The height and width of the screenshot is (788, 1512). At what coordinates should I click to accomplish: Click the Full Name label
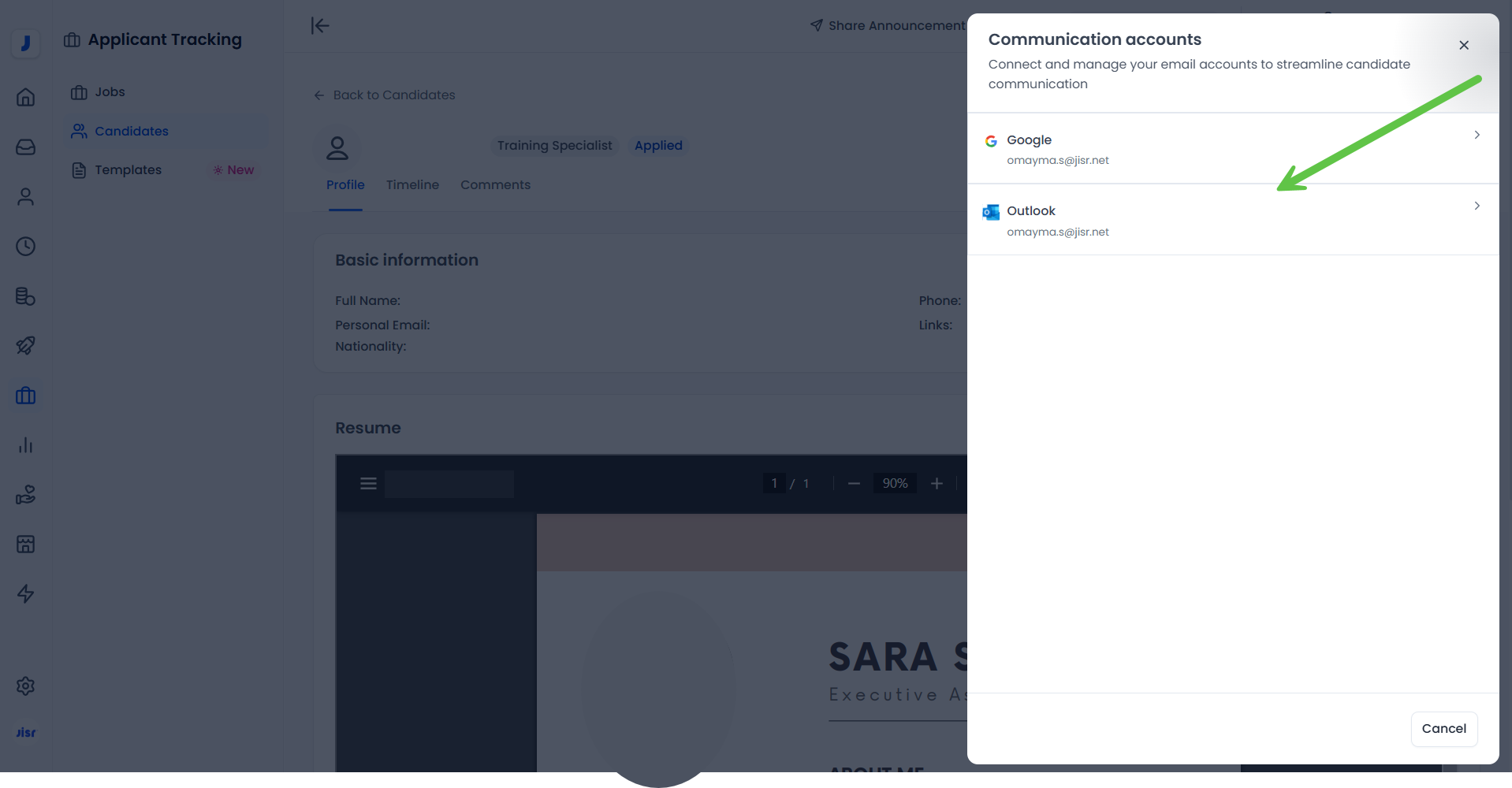[367, 301]
